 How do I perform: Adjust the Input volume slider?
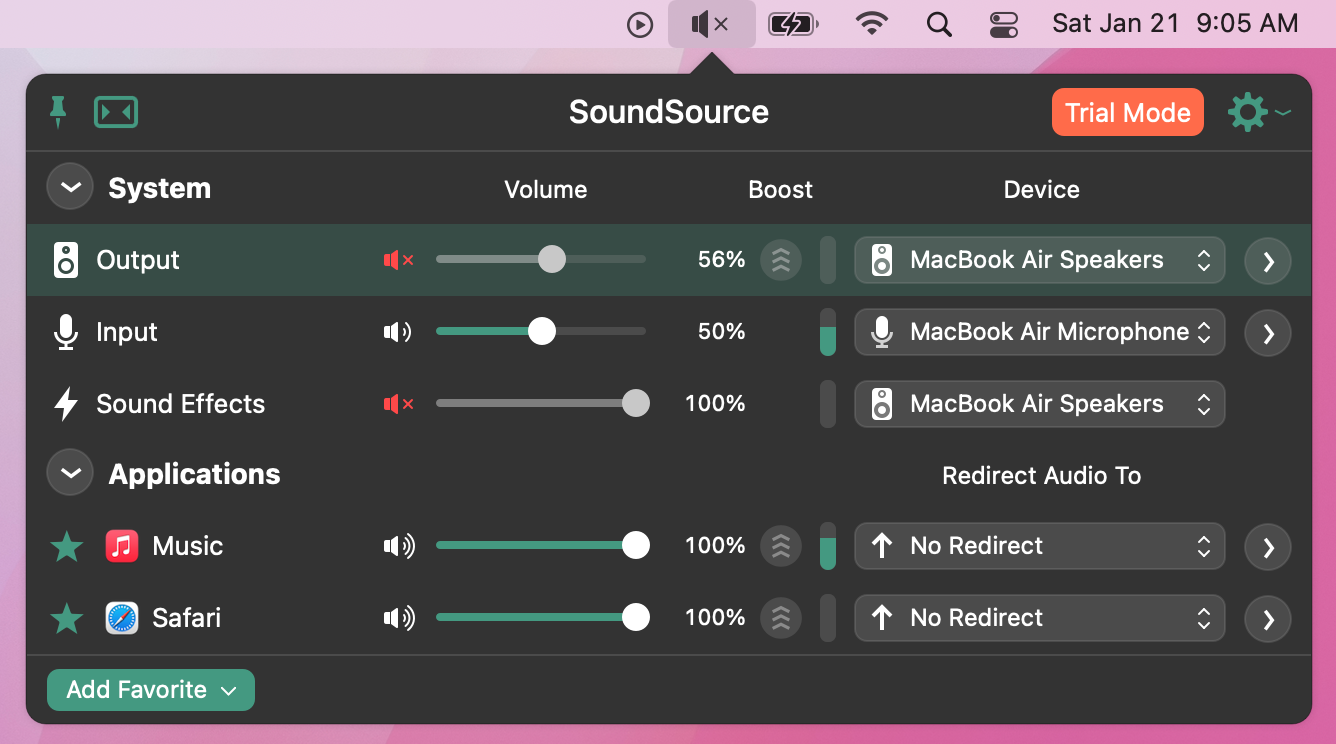coord(541,332)
